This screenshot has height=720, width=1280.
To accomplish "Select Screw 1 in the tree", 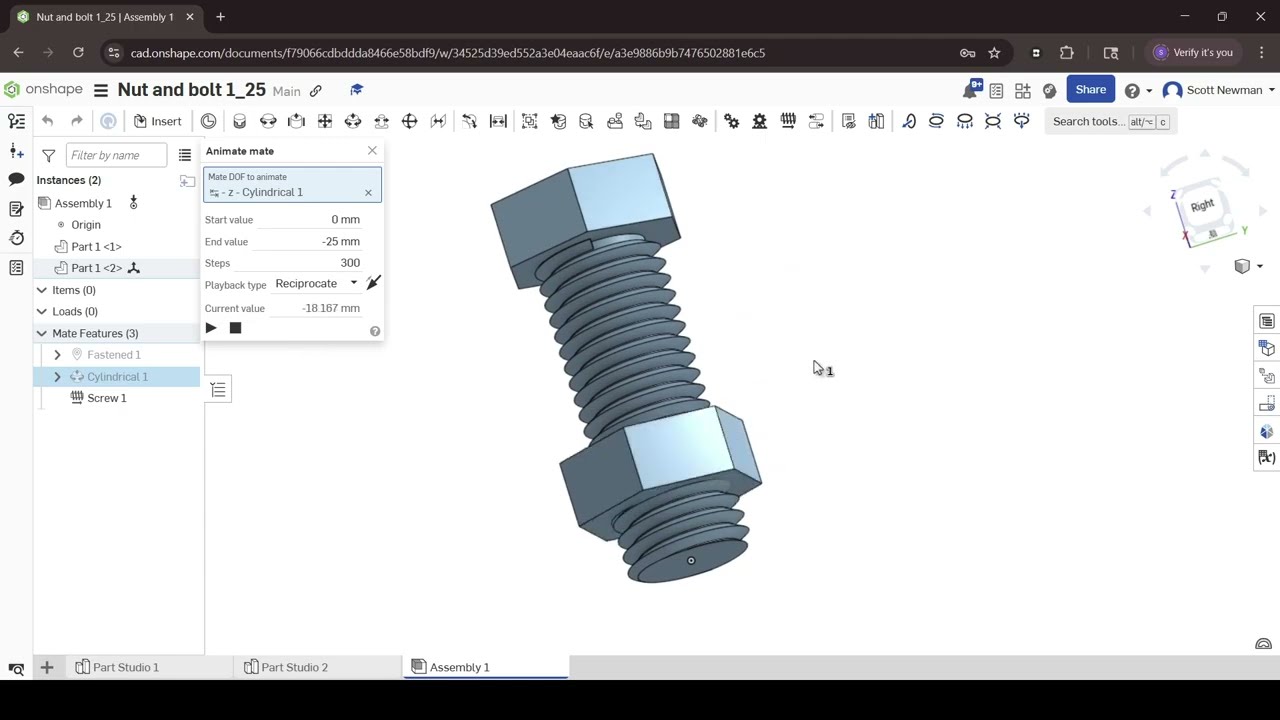I will point(107,398).
